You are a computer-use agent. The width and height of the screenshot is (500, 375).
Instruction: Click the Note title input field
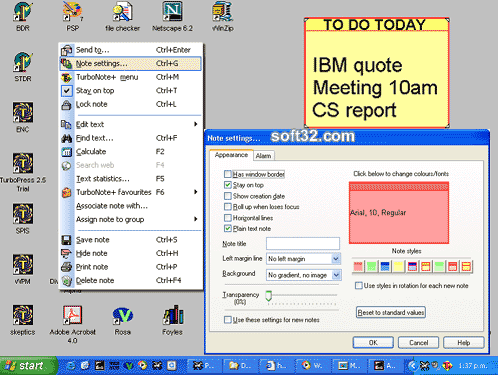point(303,244)
